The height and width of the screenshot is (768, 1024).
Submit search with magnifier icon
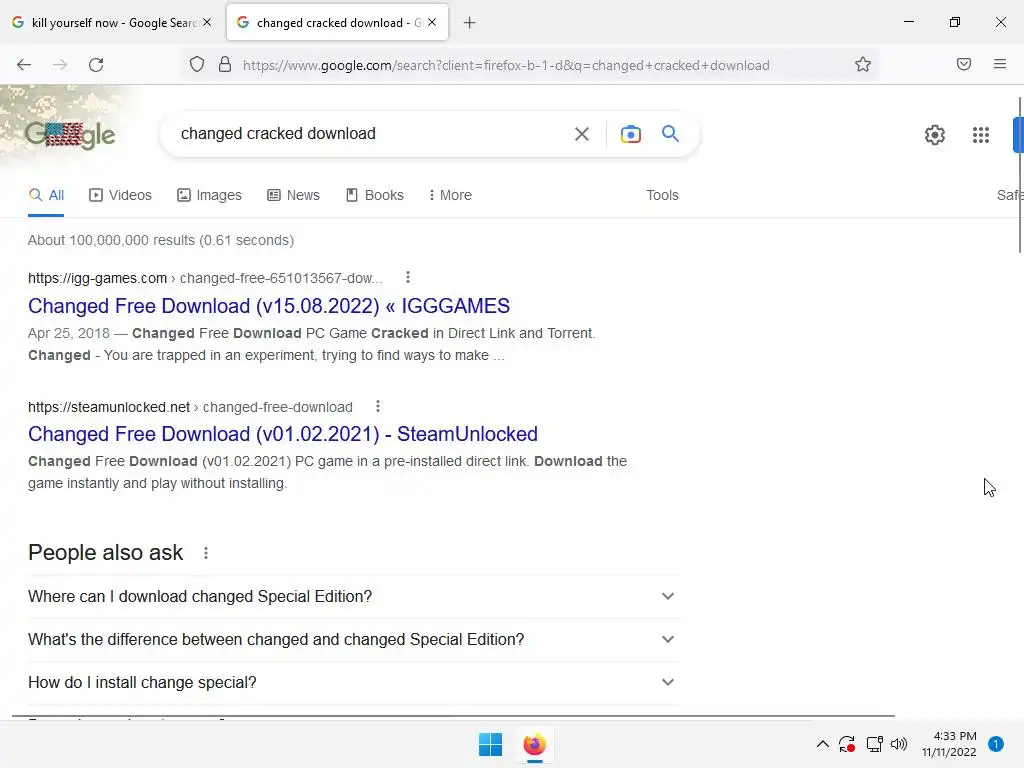click(x=671, y=134)
